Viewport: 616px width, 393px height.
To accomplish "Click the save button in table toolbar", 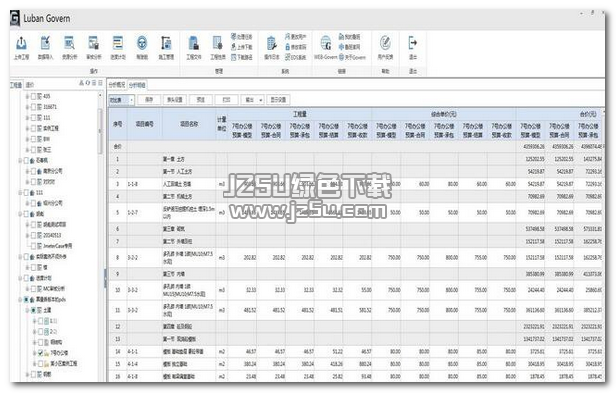I will click(149, 100).
